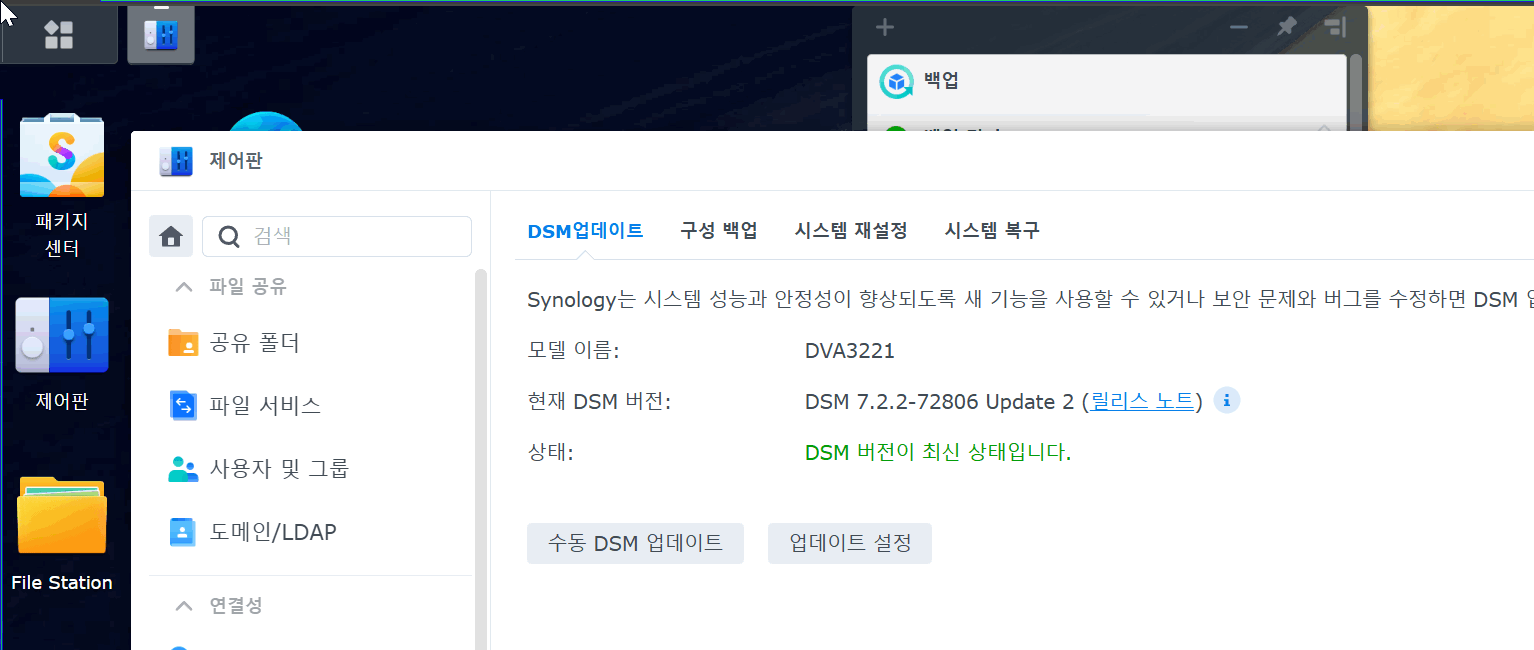1534x650 pixels.
Task: Select the 백업 widget header
Action: (x=1107, y=82)
